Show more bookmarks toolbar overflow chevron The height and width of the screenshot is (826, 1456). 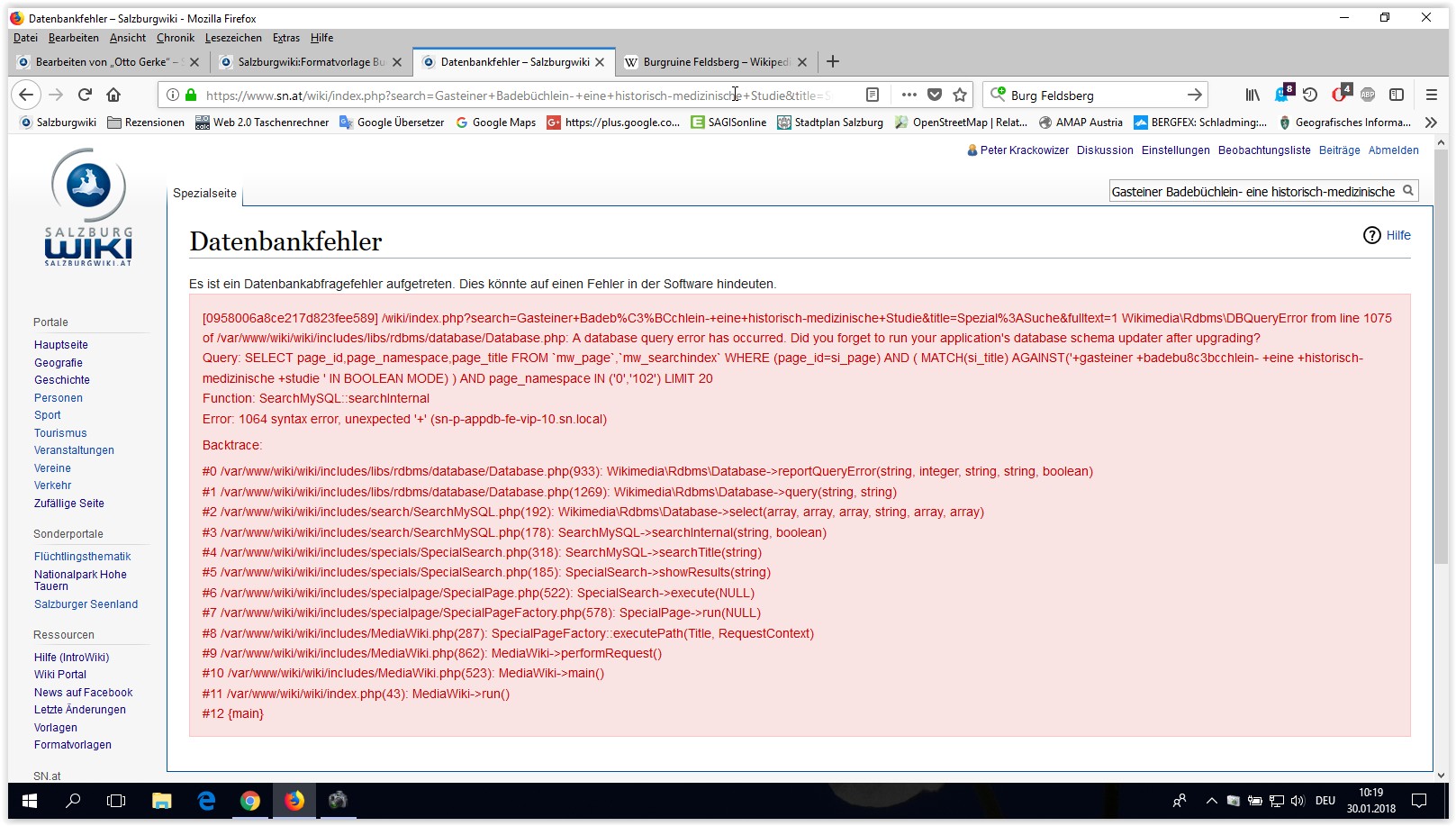point(1431,123)
